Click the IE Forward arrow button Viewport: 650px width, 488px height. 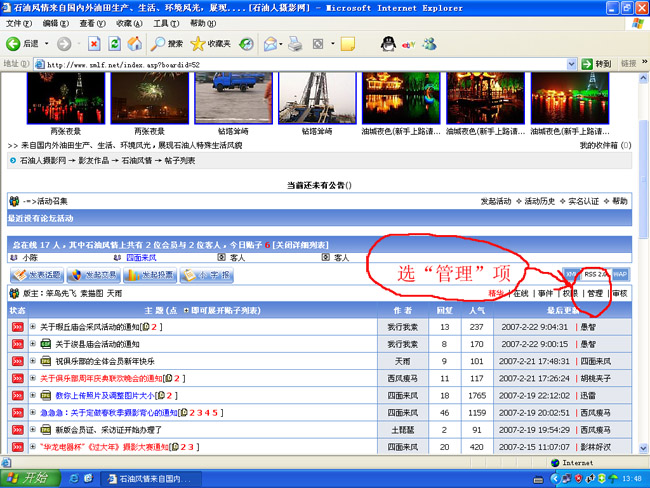click(64, 44)
